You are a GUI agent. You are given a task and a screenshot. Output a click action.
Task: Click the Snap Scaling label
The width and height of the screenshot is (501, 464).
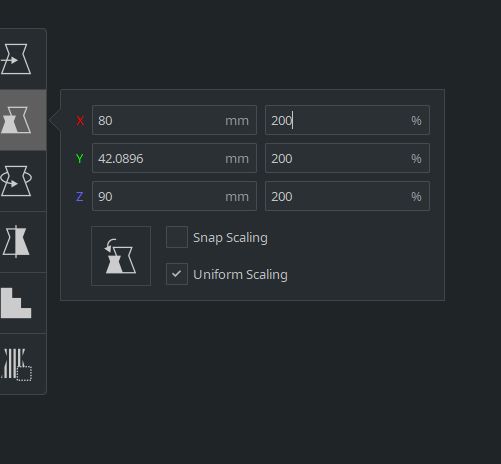point(230,238)
